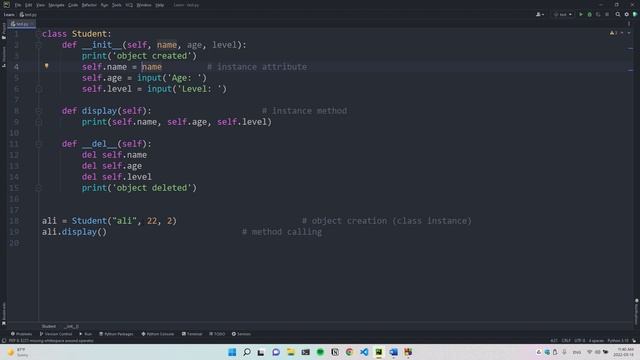Open File Explorer from the taskbar

[x=291, y=352]
